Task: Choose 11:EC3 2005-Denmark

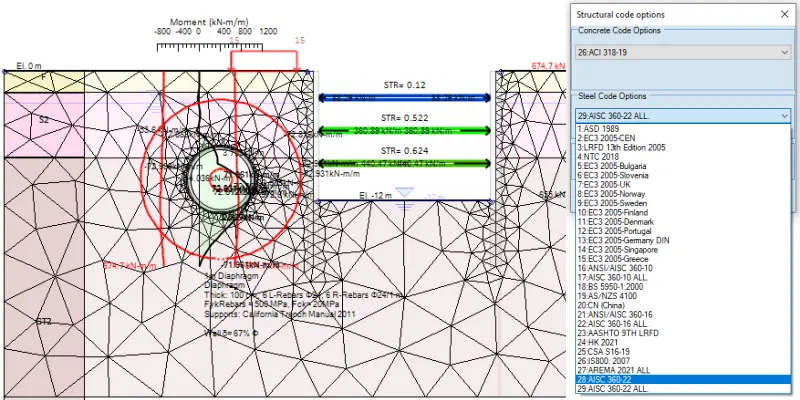Action: (x=683, y=222)
